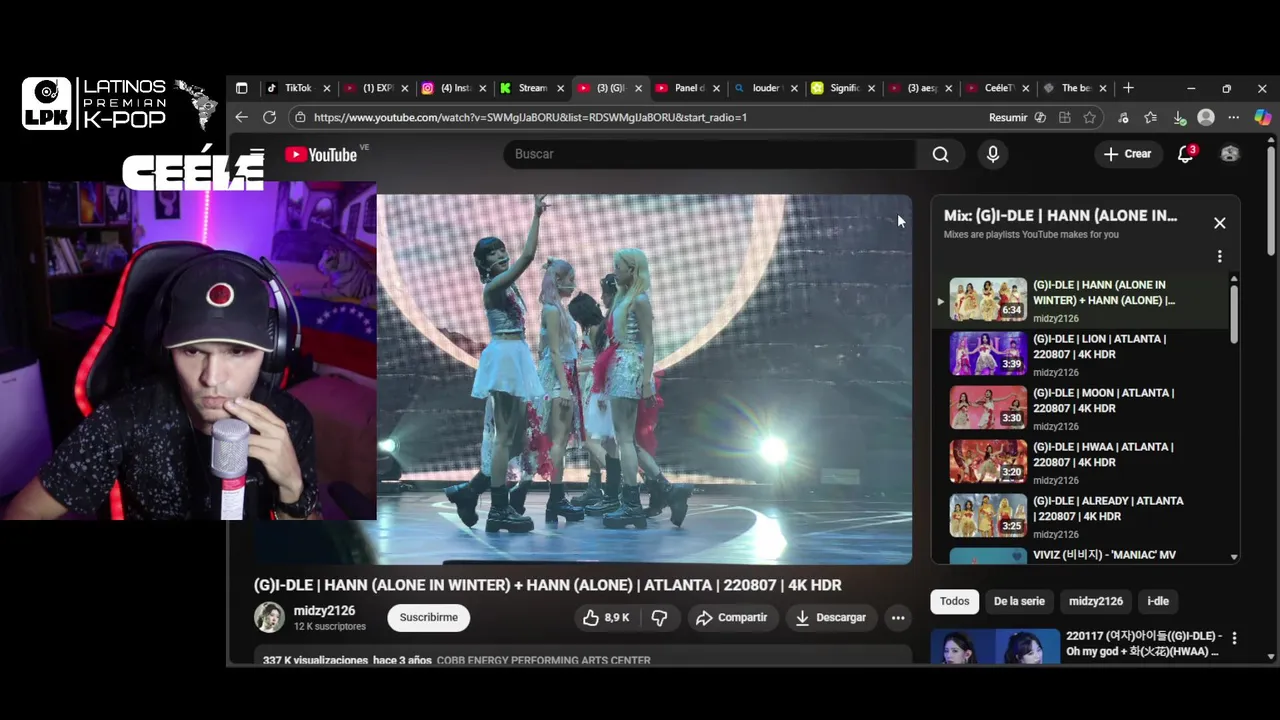Open the Mix playlist options menu
Screen dimensions: 1280x720
1219,256
